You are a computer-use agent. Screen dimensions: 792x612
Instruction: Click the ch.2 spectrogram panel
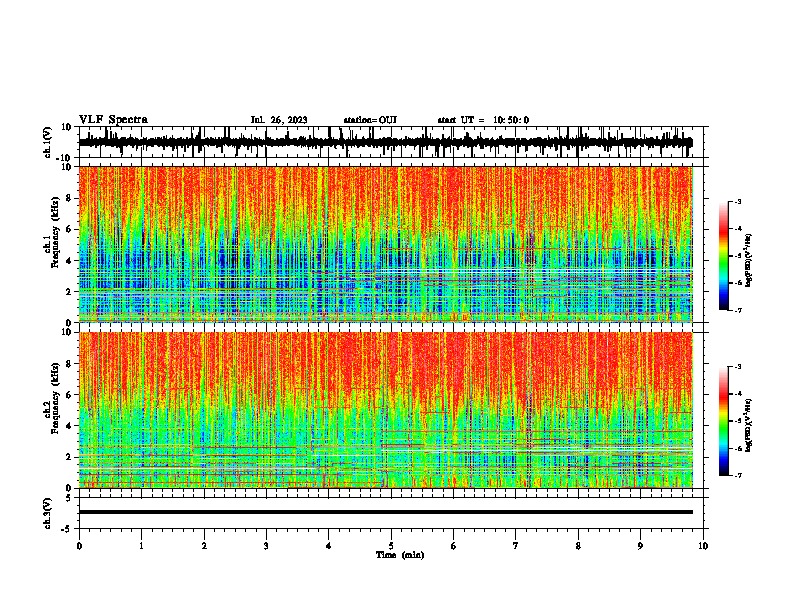point(385,410)
